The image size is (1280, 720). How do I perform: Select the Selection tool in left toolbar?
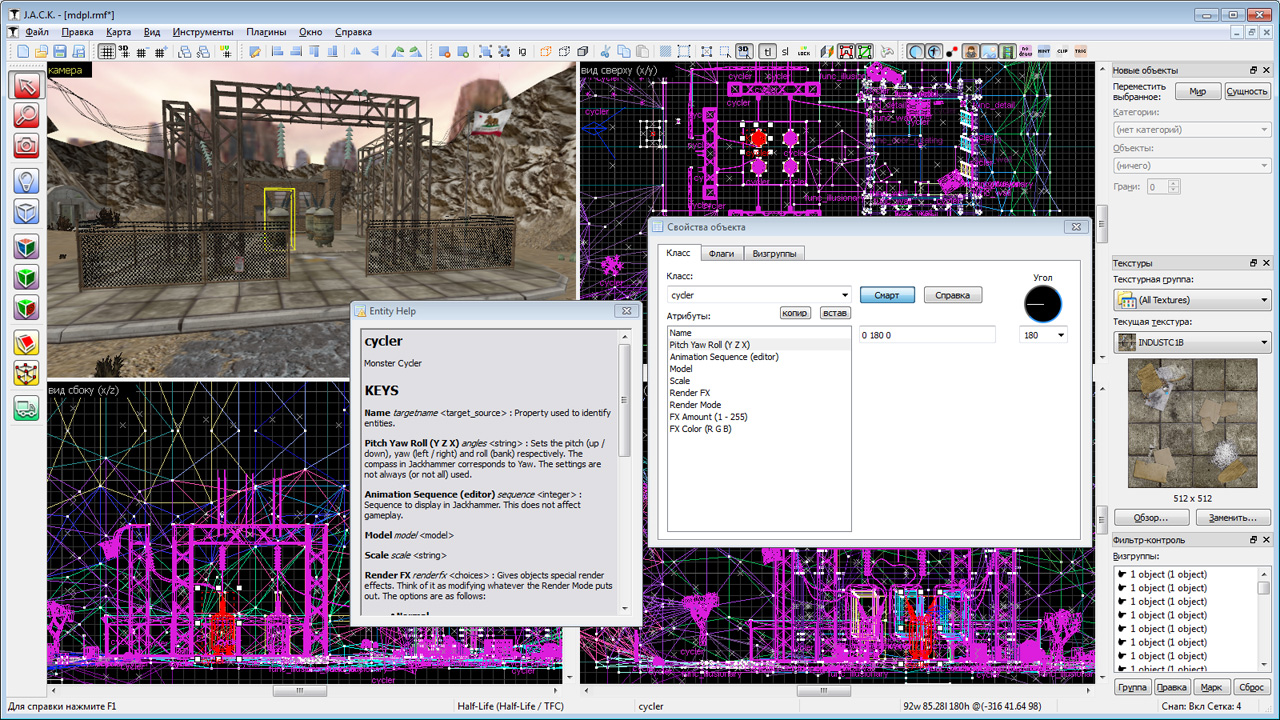26,86
